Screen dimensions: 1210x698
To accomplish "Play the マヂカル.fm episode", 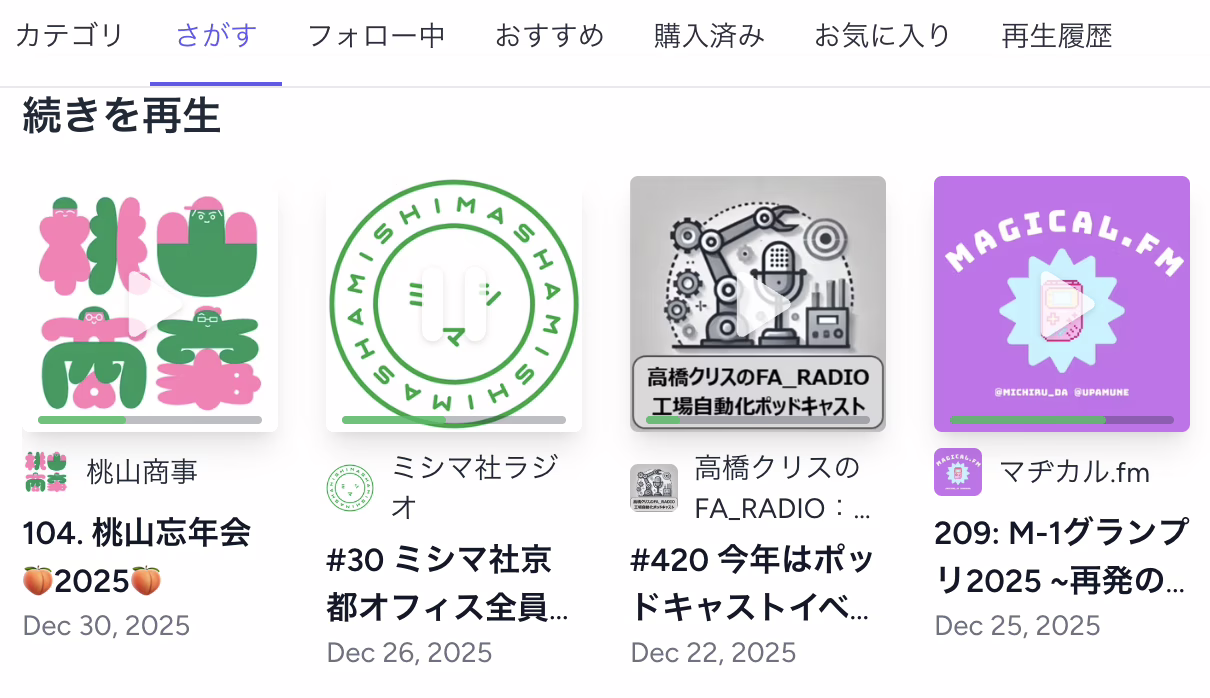I will point(1062,304).
